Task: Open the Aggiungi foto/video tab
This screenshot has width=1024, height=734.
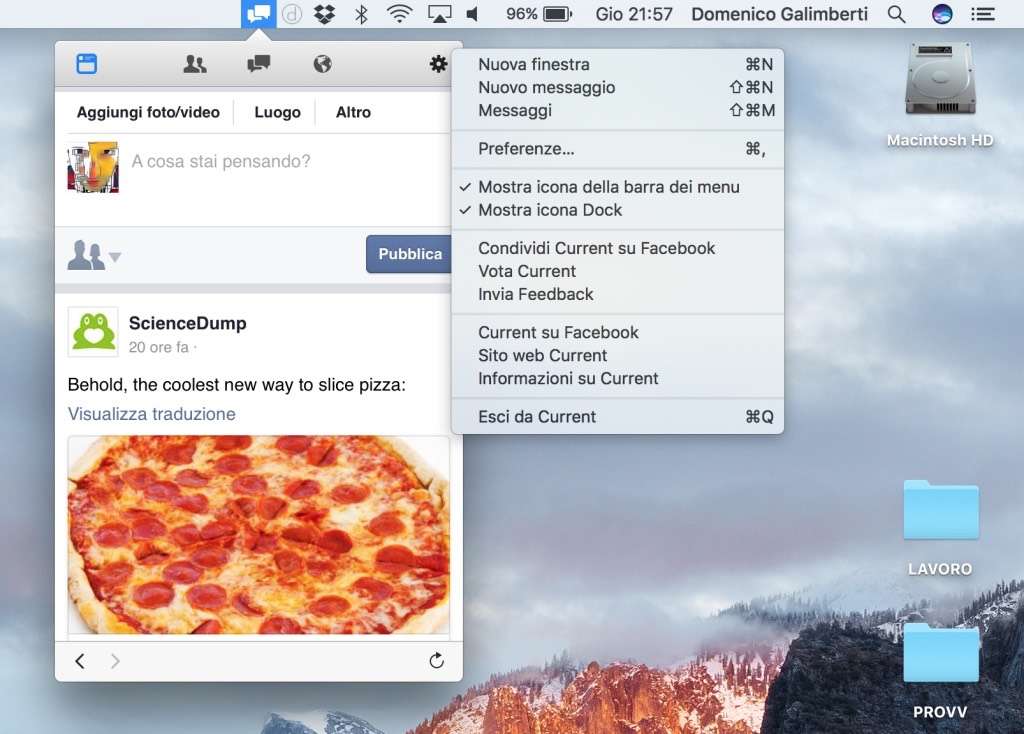Action: coord(148,112)
